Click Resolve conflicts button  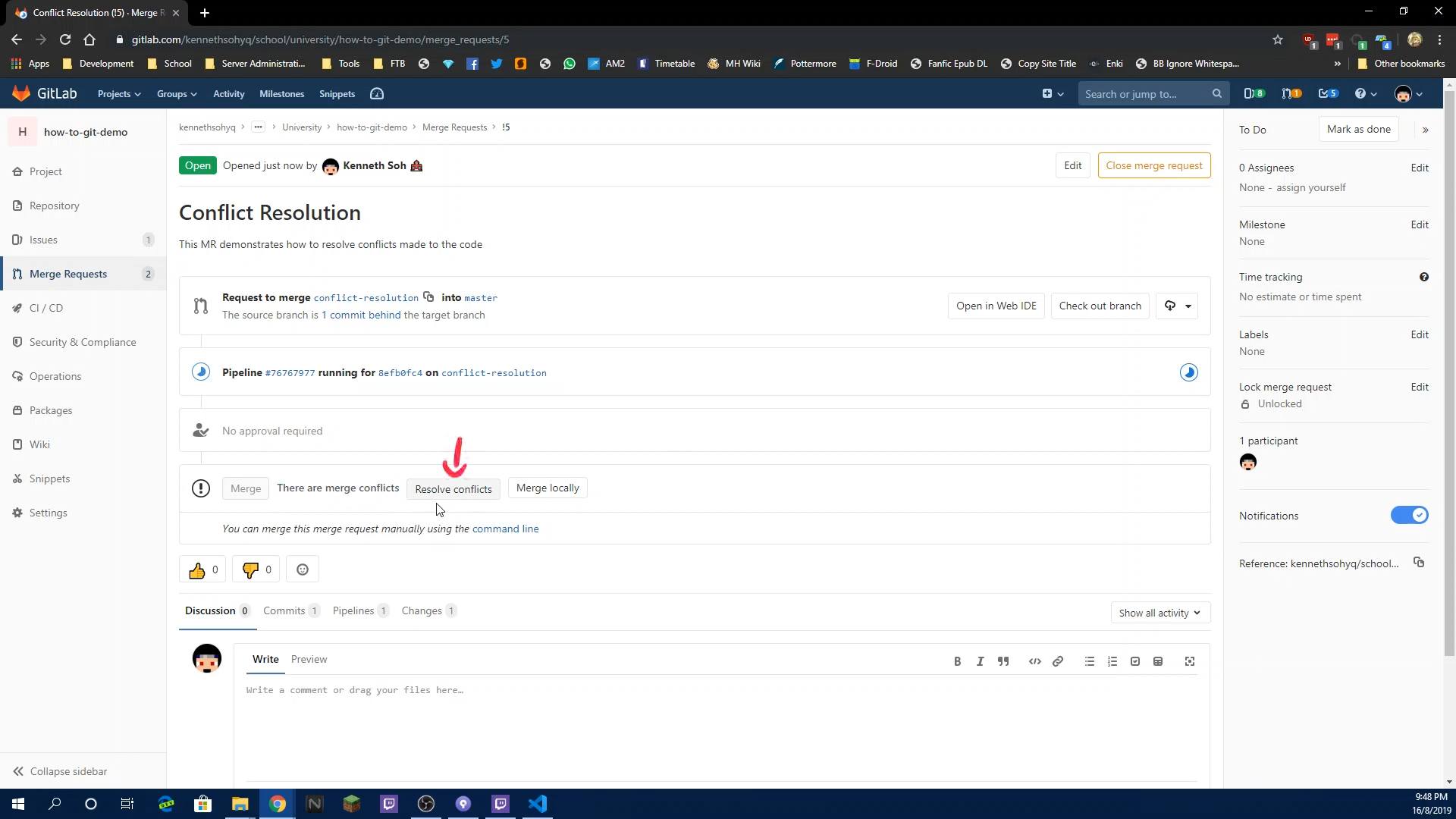click(x=455, y=490)
